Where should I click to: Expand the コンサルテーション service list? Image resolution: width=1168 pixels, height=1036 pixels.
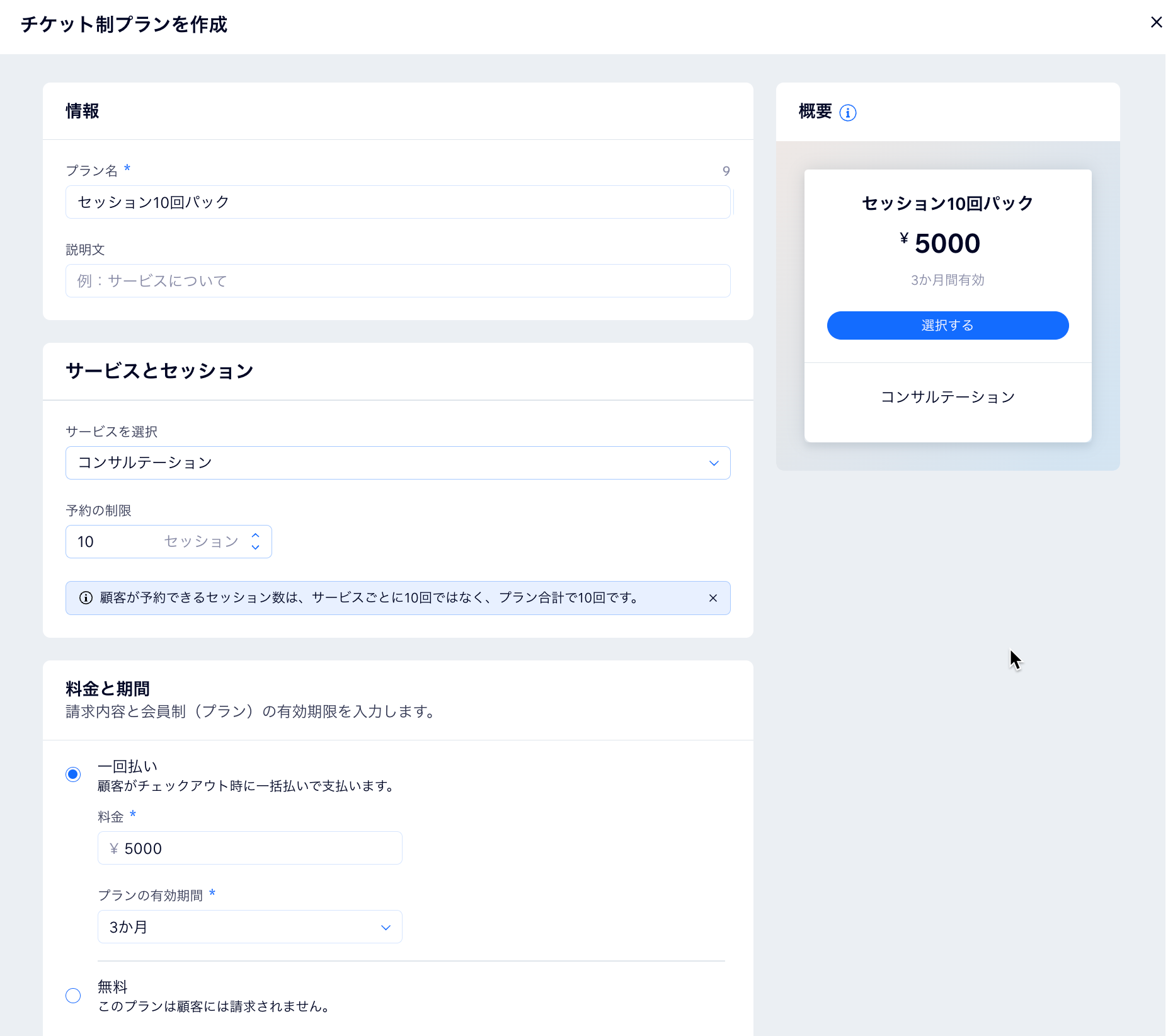pyautogui.click(x=398, y=463)
